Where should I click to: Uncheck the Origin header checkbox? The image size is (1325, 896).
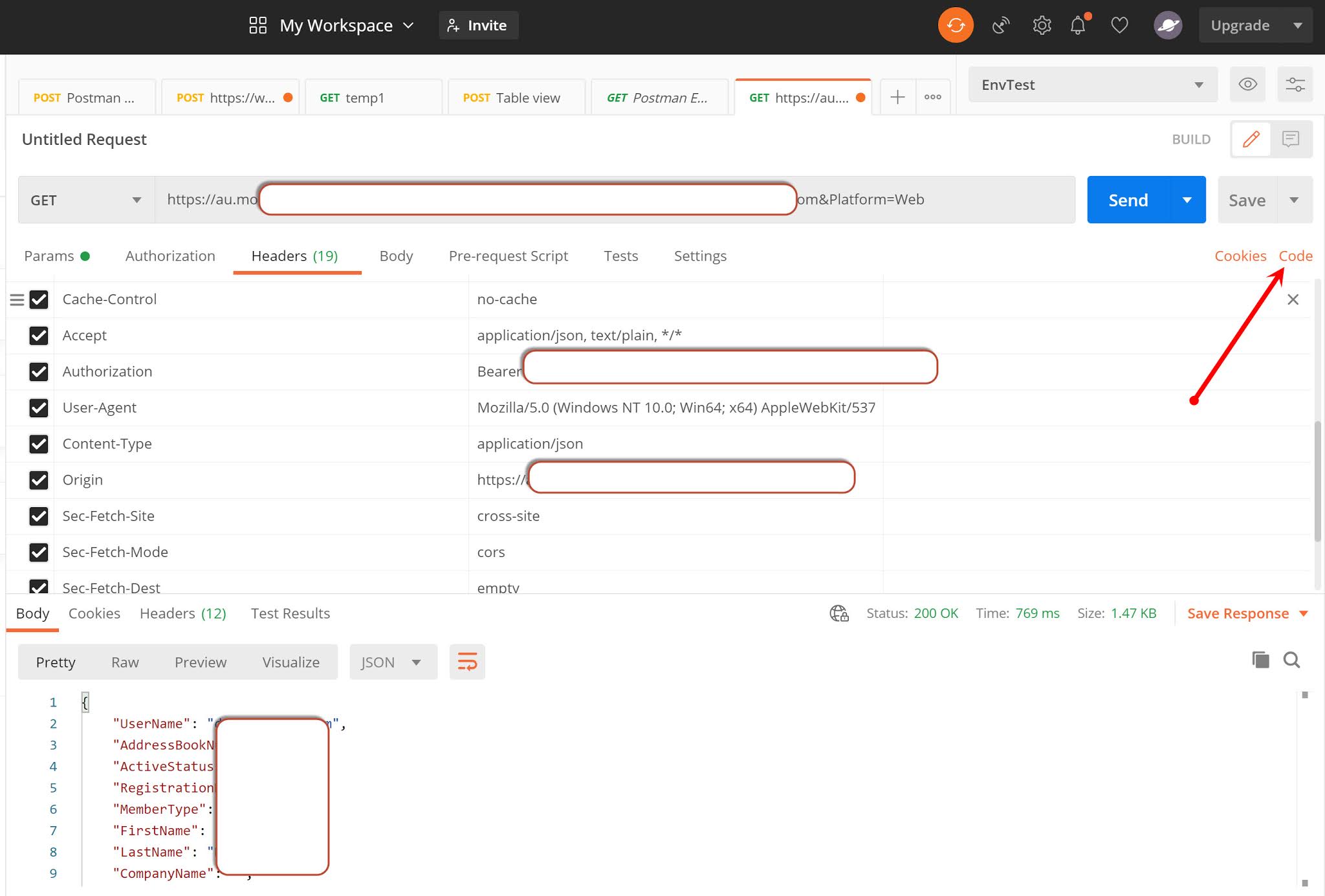tap(39, 480)
